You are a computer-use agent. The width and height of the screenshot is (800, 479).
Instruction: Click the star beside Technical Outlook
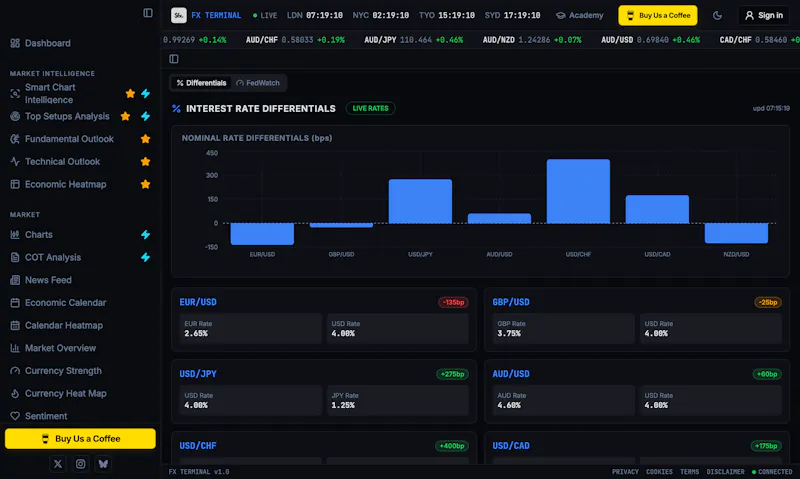pyautogui.click(x=145, y=162)
